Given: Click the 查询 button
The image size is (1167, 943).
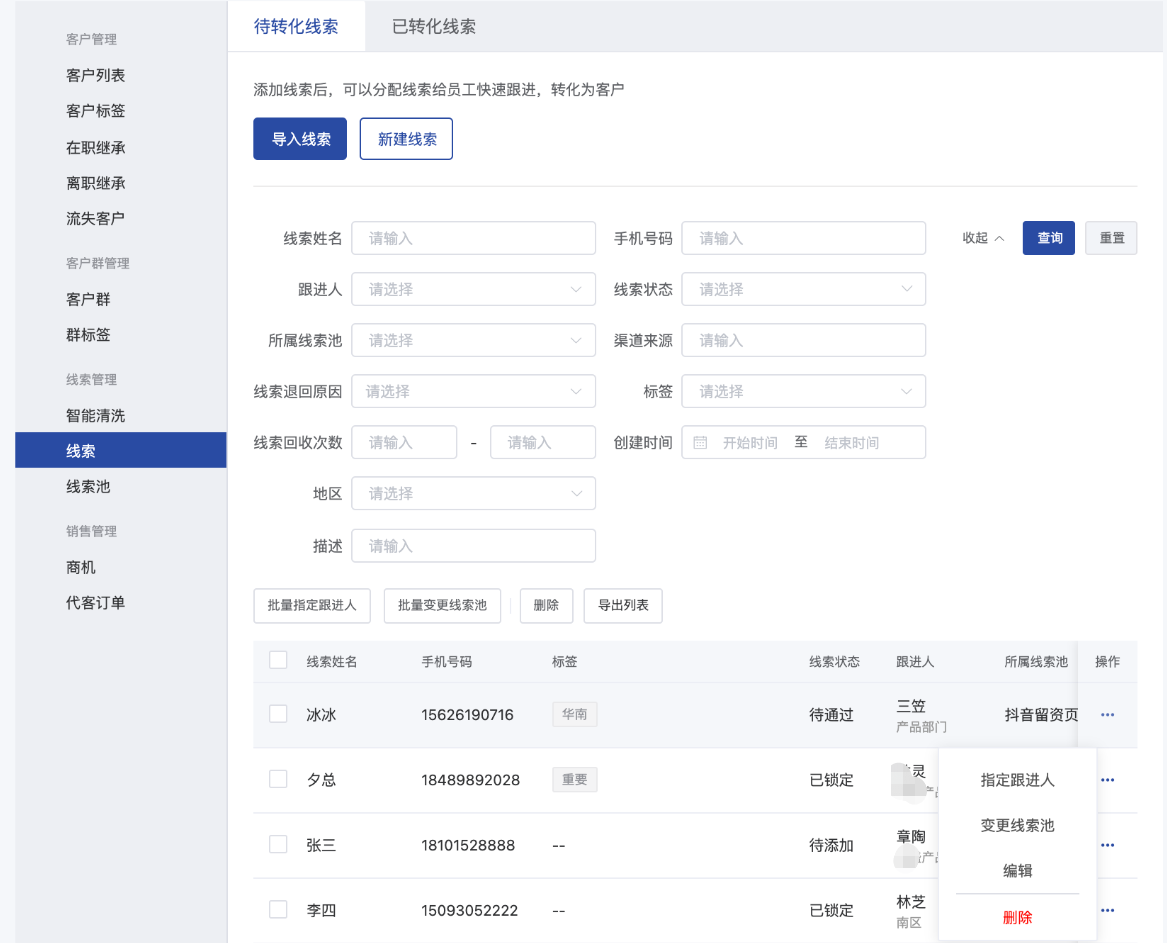Looking at the screenshot, I should click(1049, 238).
